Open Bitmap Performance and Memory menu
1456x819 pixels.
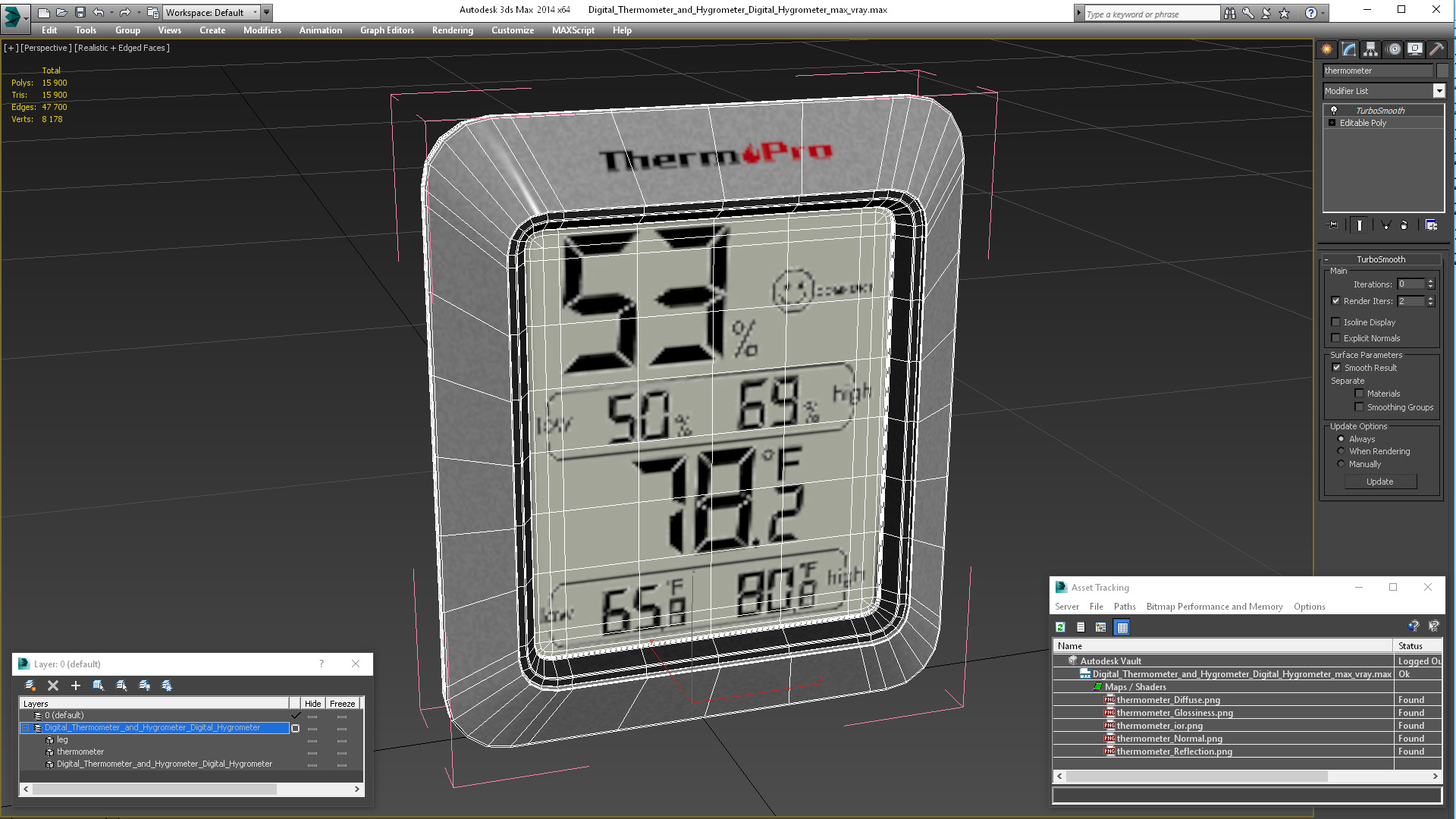point(1214,607)
